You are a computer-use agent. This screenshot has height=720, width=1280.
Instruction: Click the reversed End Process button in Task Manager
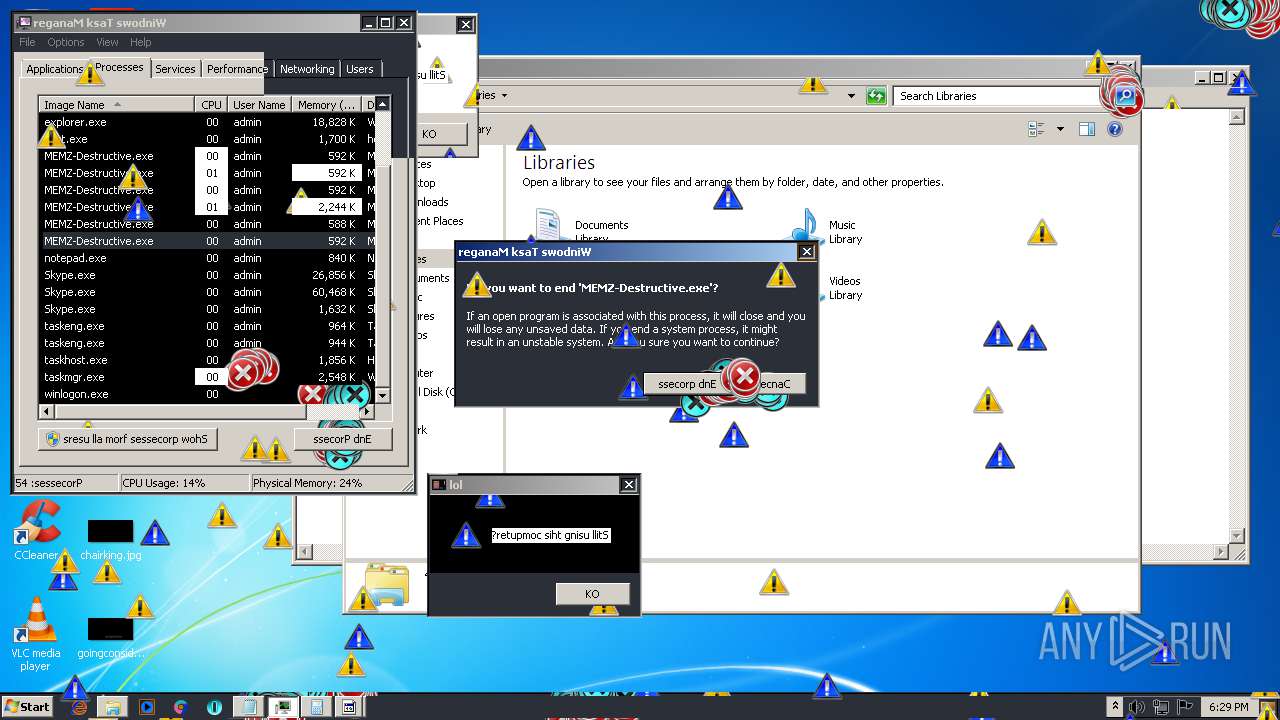343,439
